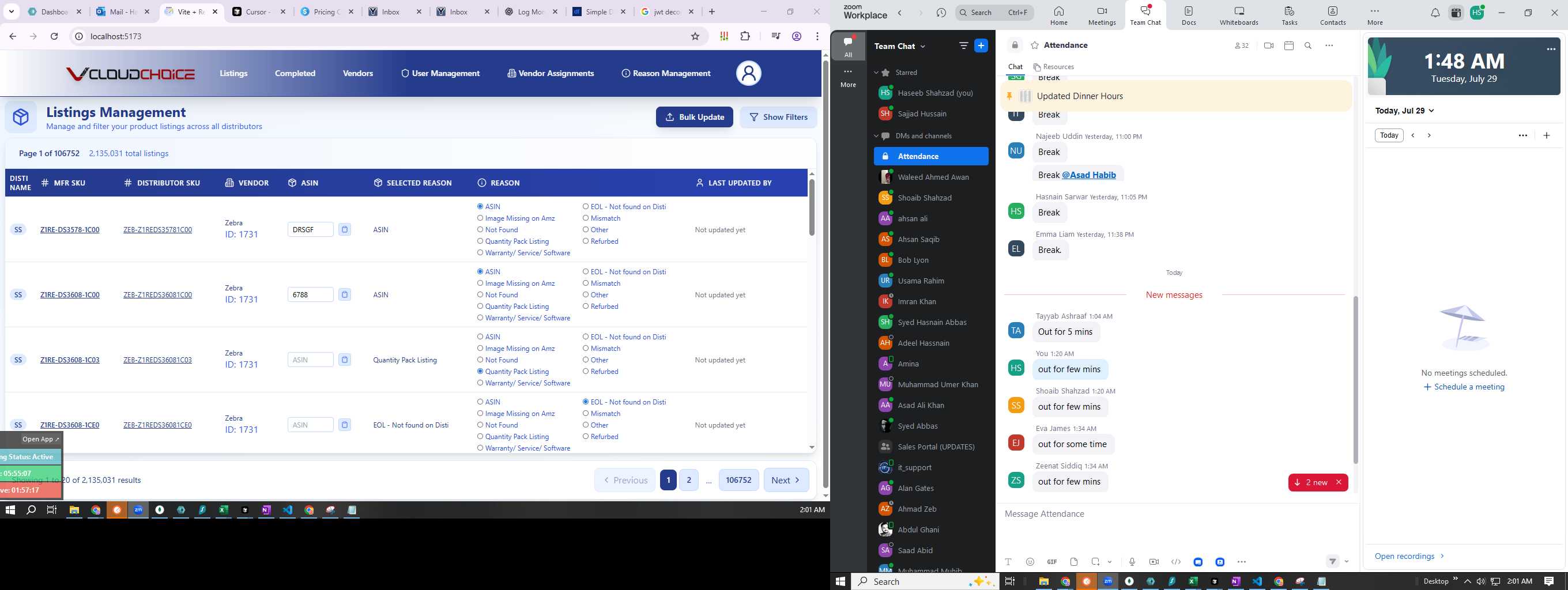Viewport: 1568px width, 590px height.
Task: Add calendar event with plus icon in Zoom
Action: pos(1547,135)
